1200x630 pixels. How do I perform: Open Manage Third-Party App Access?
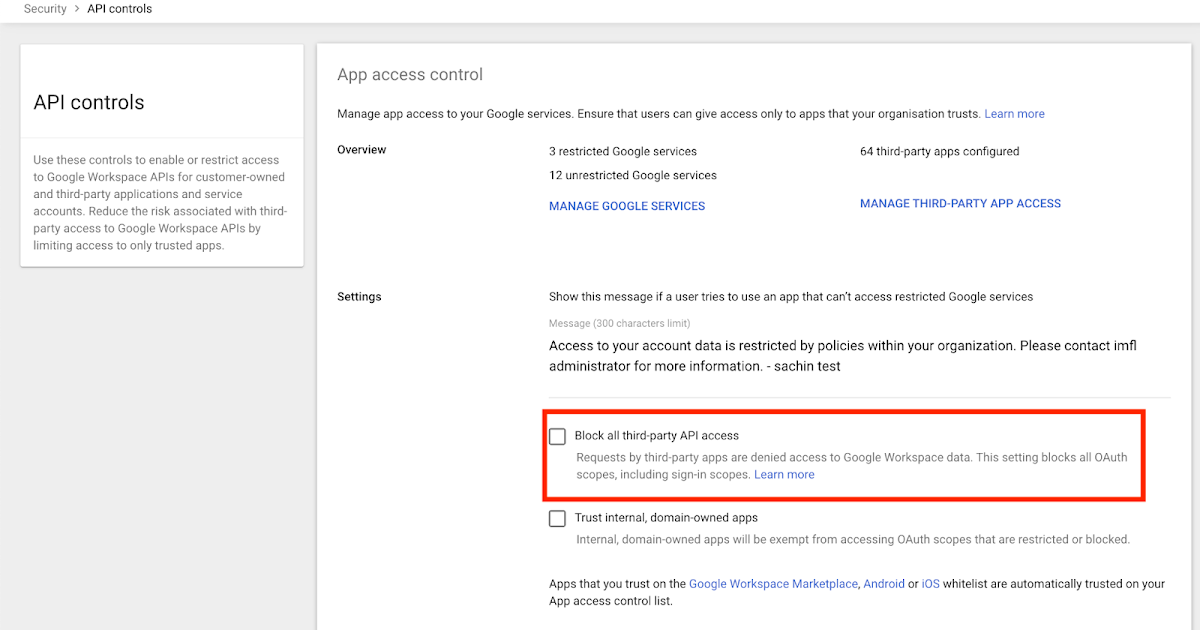pos(960,203)
